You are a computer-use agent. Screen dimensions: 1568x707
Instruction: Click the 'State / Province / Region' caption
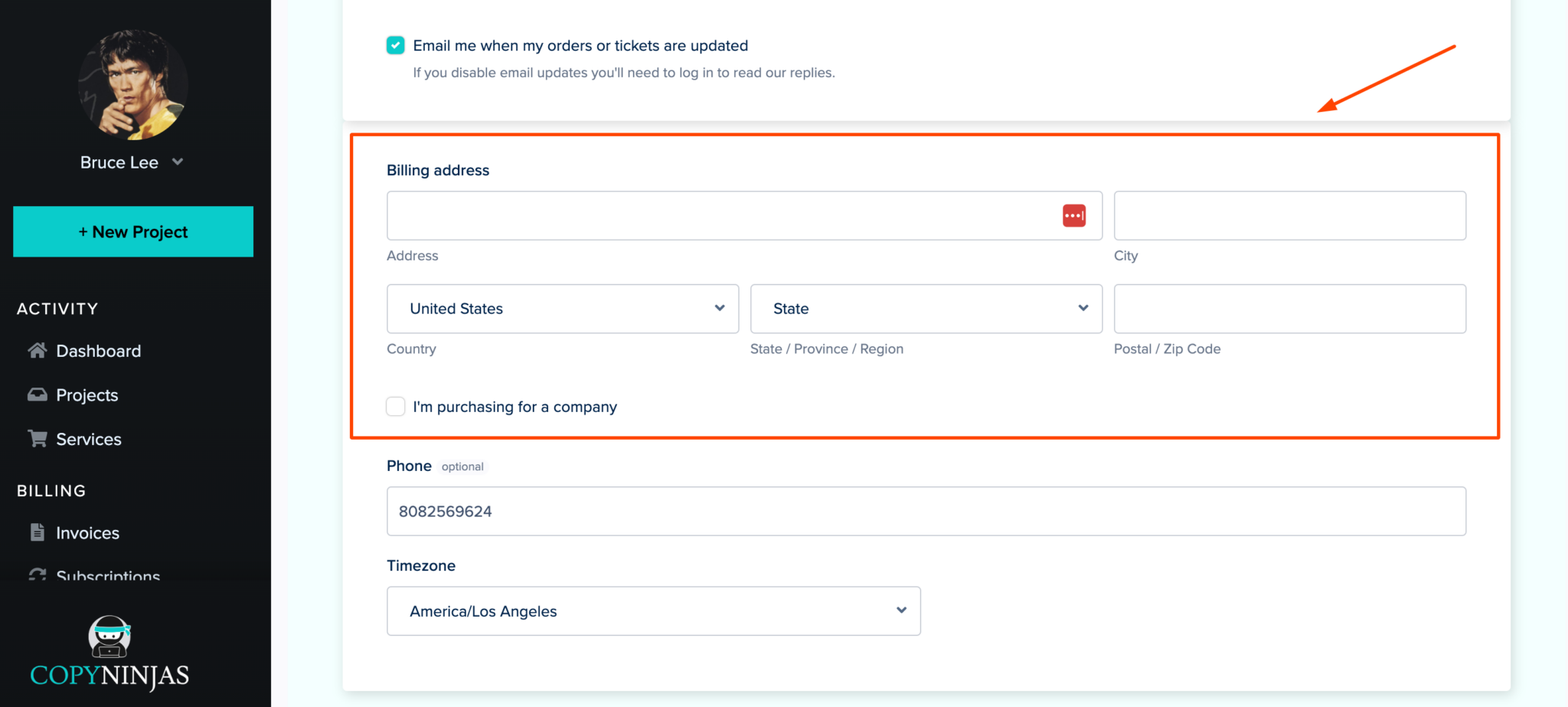pos(827,349)
